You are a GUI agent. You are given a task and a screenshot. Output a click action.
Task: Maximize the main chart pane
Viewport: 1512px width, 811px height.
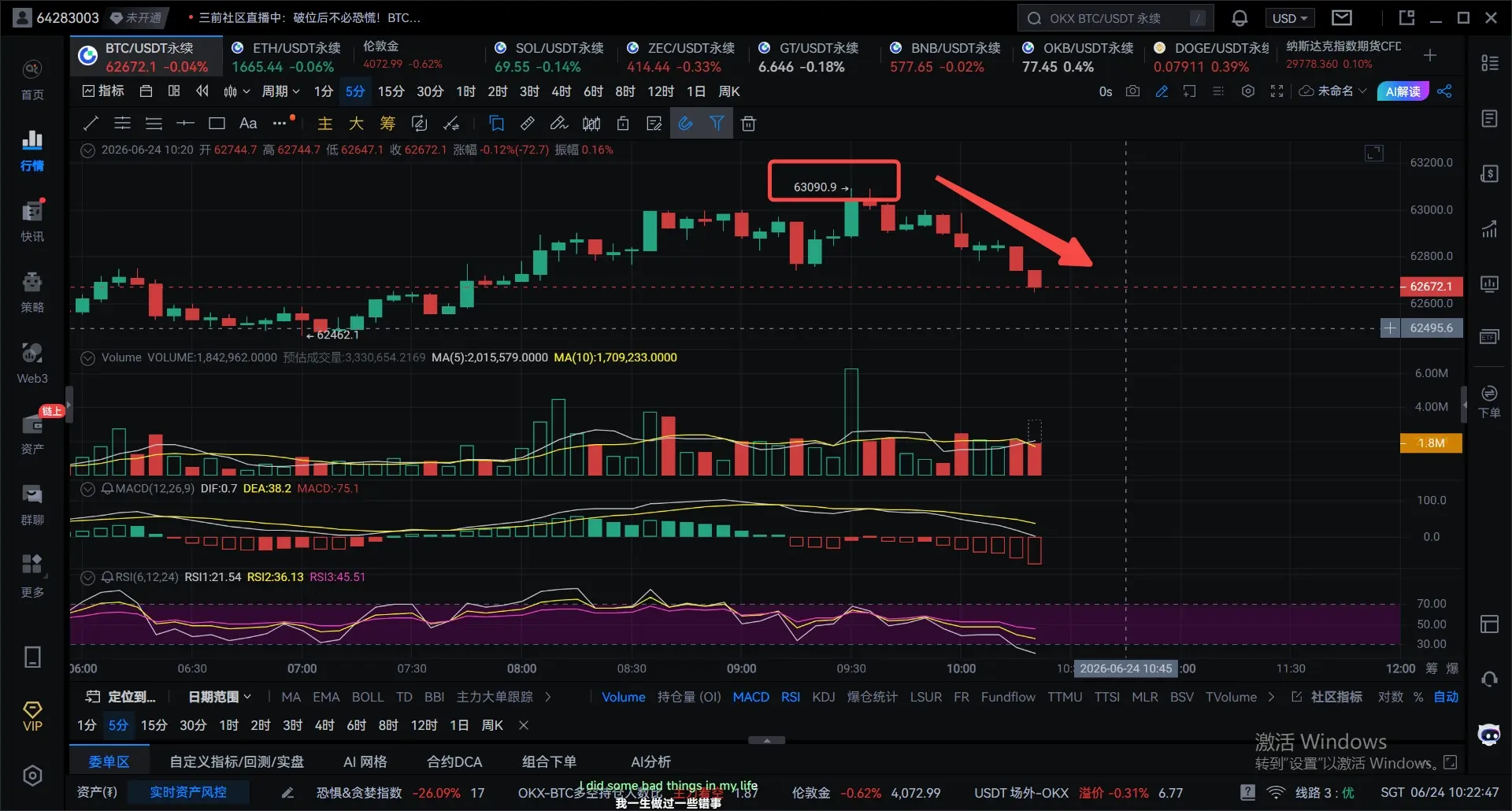(1374, 154)
